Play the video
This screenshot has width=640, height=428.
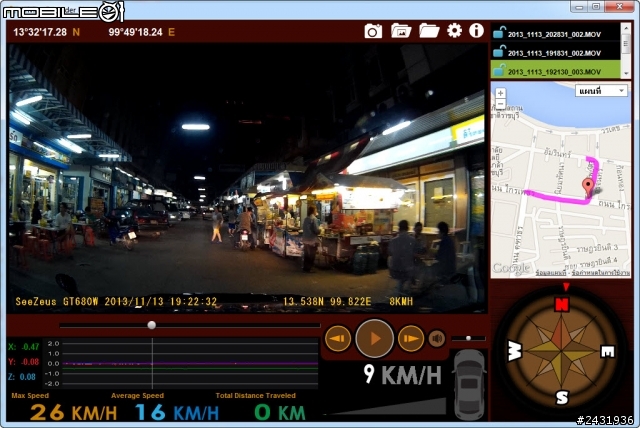(374, 339)
